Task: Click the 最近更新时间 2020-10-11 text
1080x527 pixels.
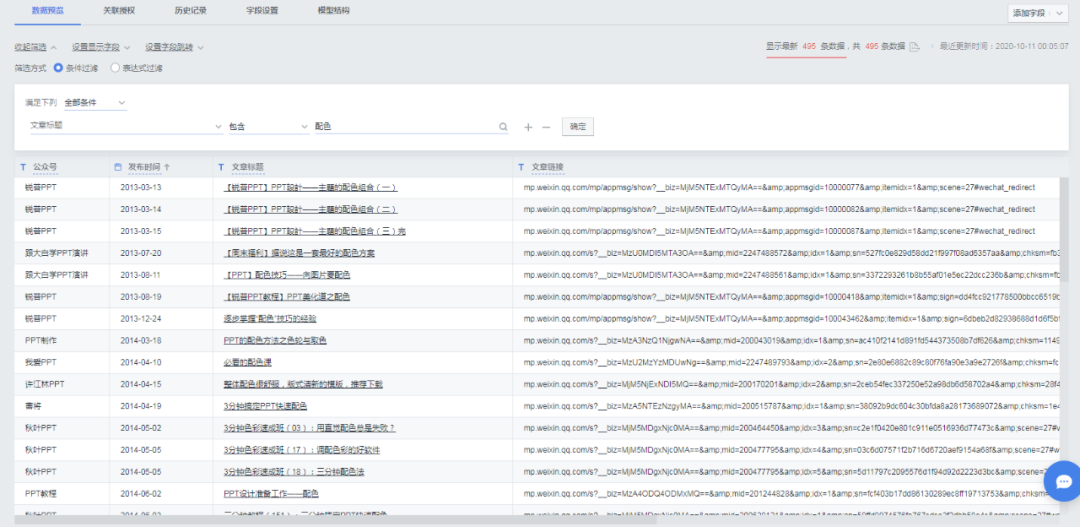Action: tap(1004, 47)
